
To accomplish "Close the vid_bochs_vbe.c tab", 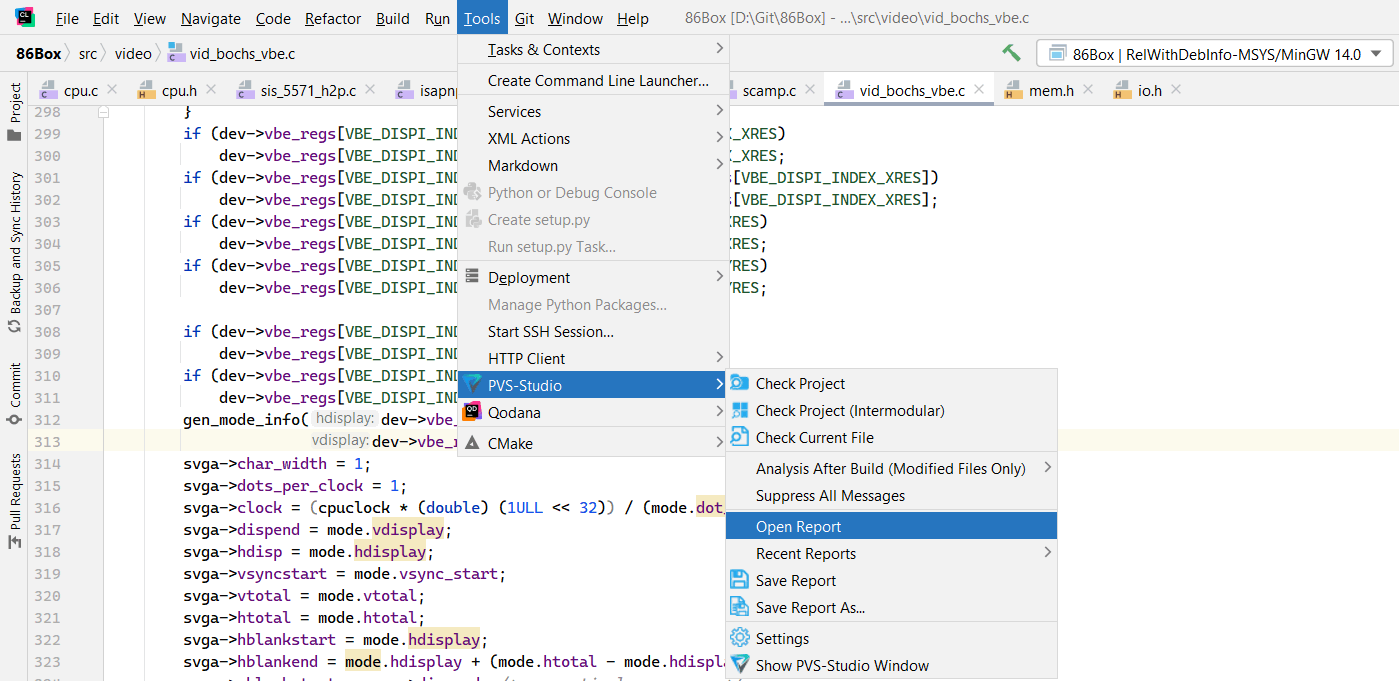I will (x=979, y=90).
